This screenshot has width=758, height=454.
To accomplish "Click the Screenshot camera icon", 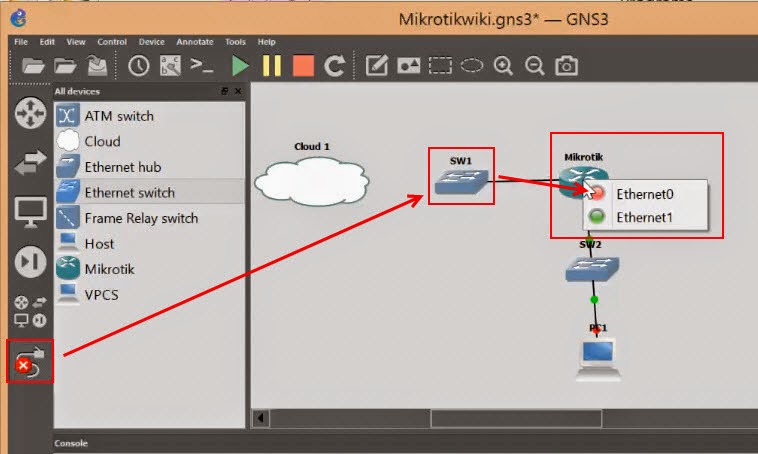I will (567, 65).
